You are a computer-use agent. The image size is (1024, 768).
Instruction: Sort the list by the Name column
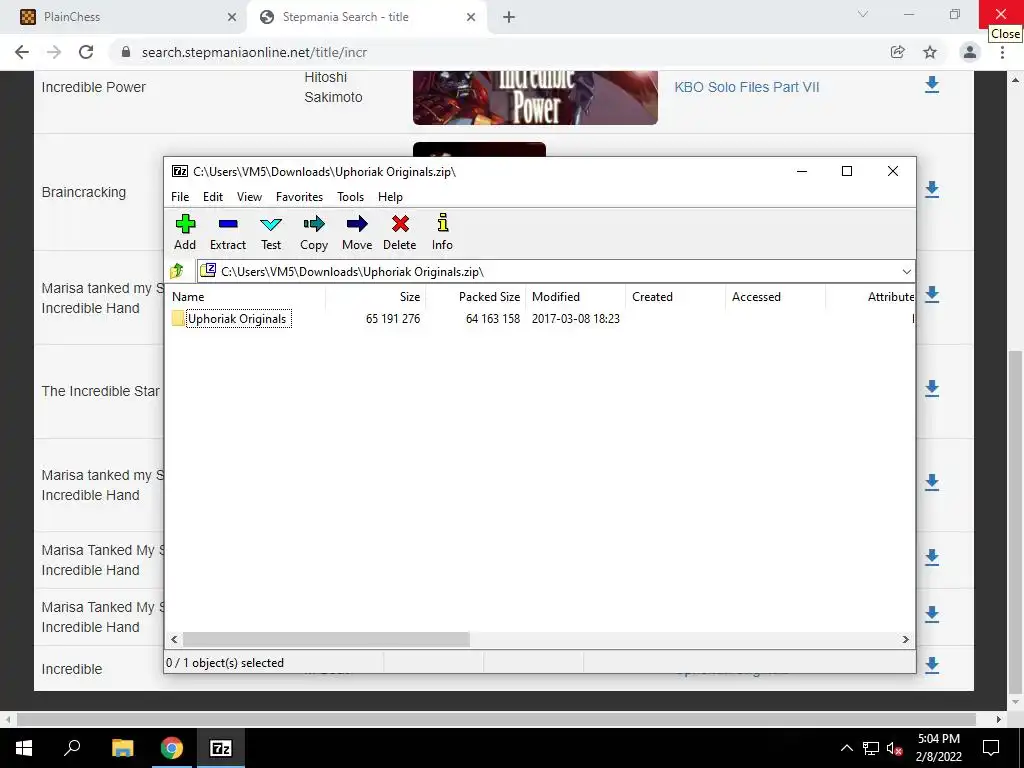pyautogui.click(x=247, y=296)
